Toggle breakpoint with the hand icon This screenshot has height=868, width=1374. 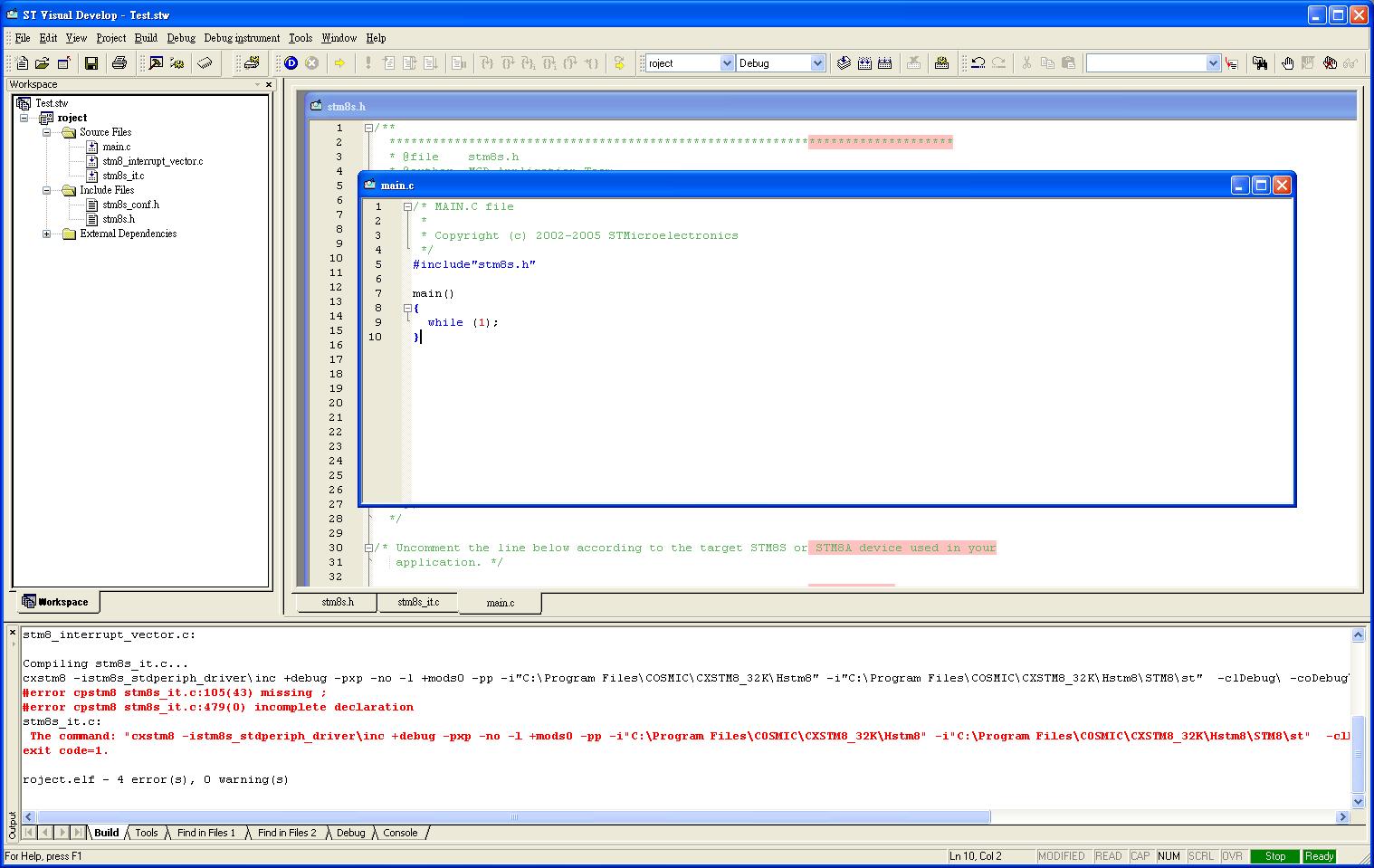(1287, 63)
